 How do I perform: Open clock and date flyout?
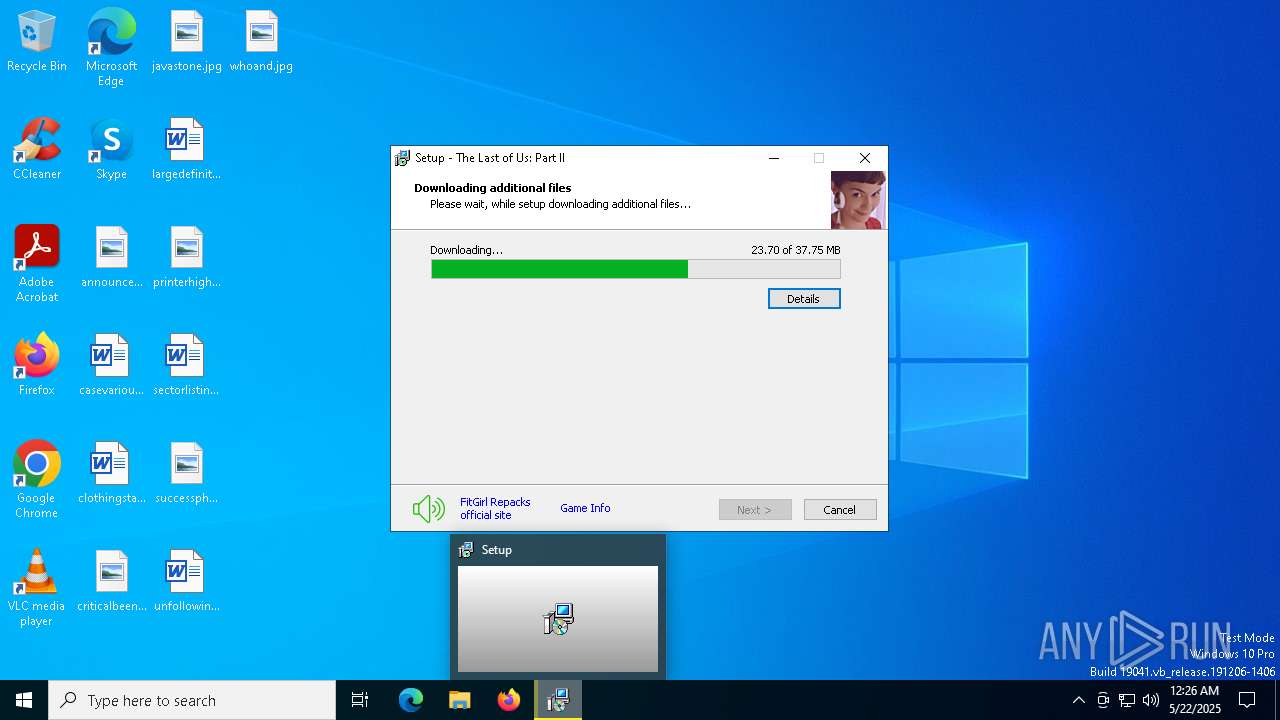click(1195, 700)
